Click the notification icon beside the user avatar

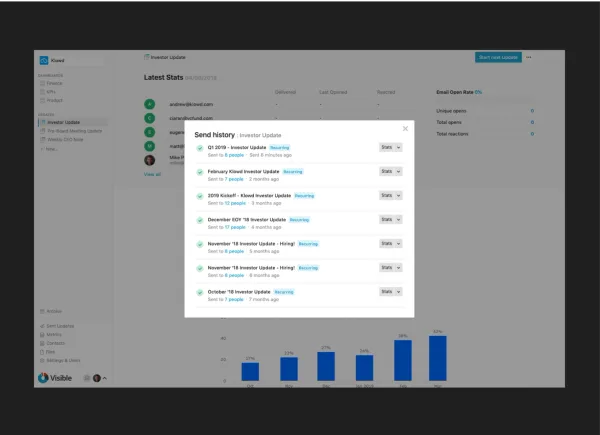click(87, 378)
